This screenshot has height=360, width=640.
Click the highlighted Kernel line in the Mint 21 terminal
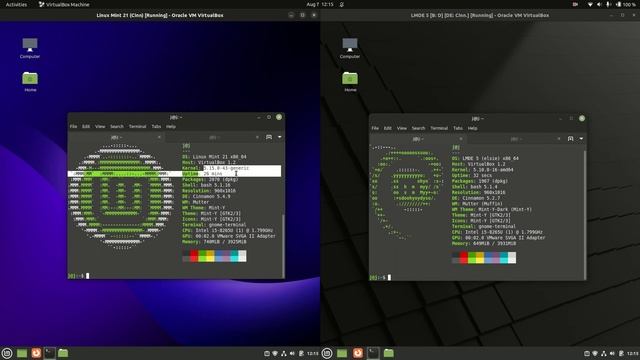pos(232,168)
